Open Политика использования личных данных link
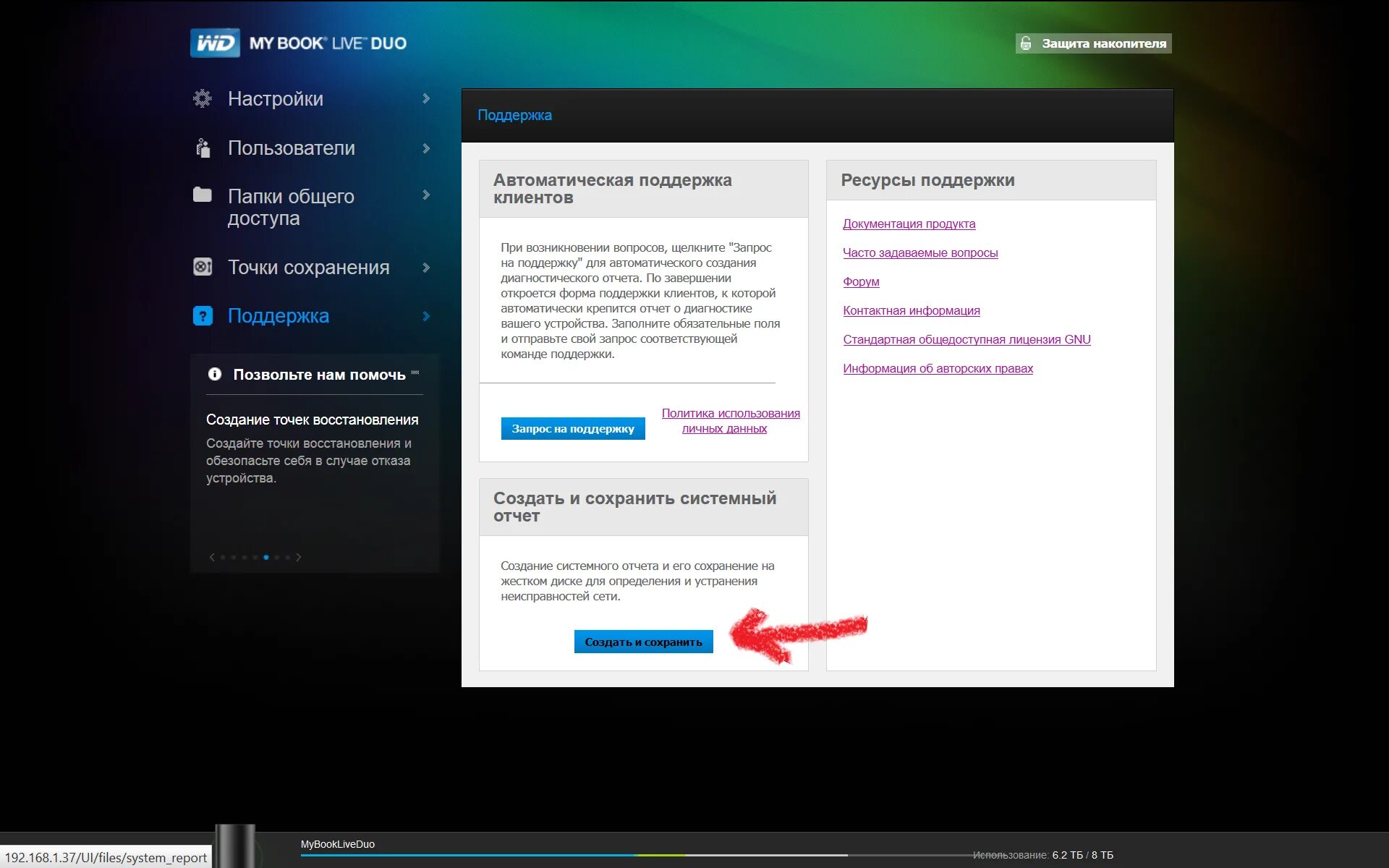The height and width of the screenshot is (868, 1389). [x=731, y=420]
